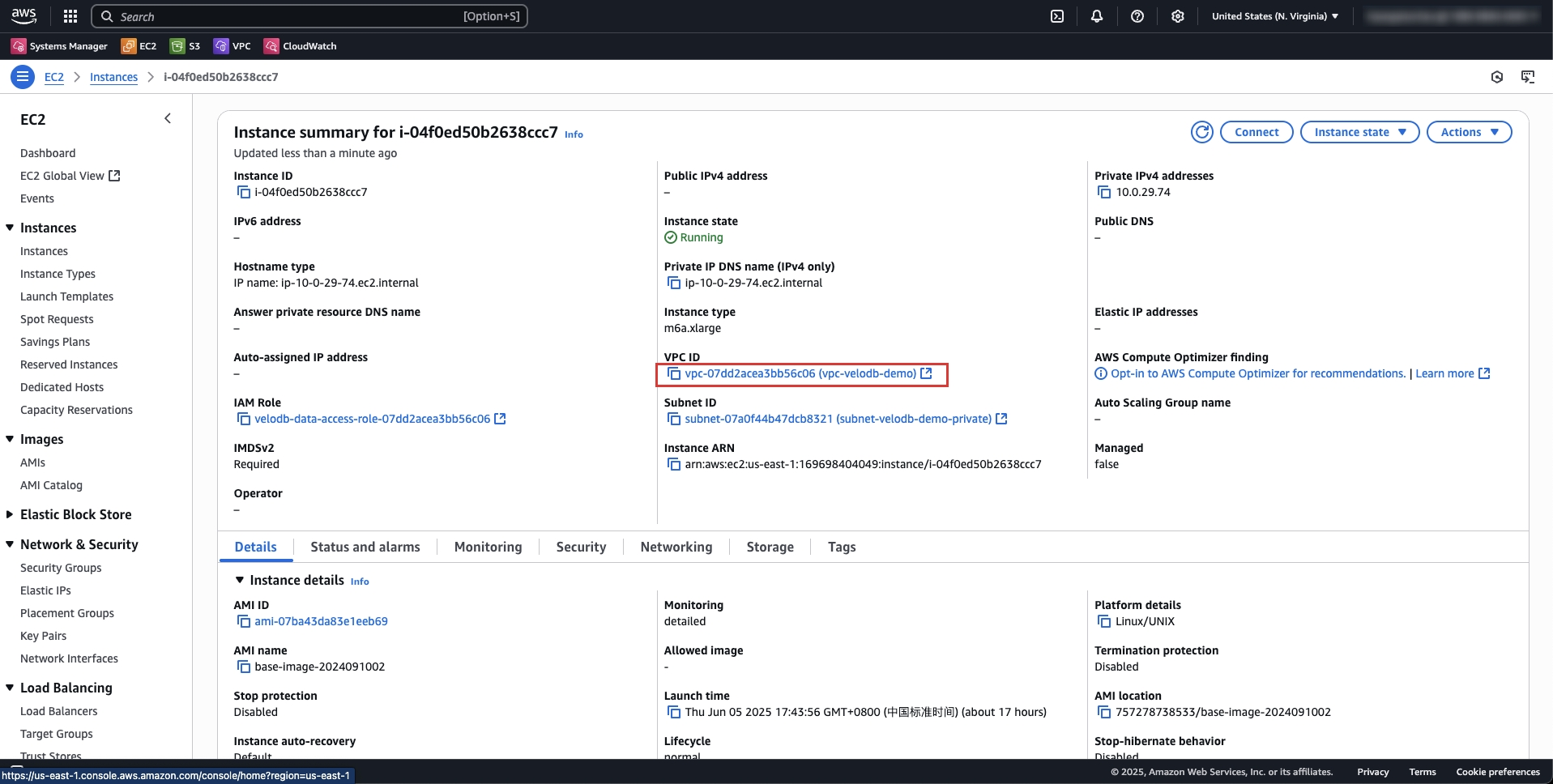Switch to the Monitoring tab
This screenshot has width=1553, height=784.
point(489,547)
